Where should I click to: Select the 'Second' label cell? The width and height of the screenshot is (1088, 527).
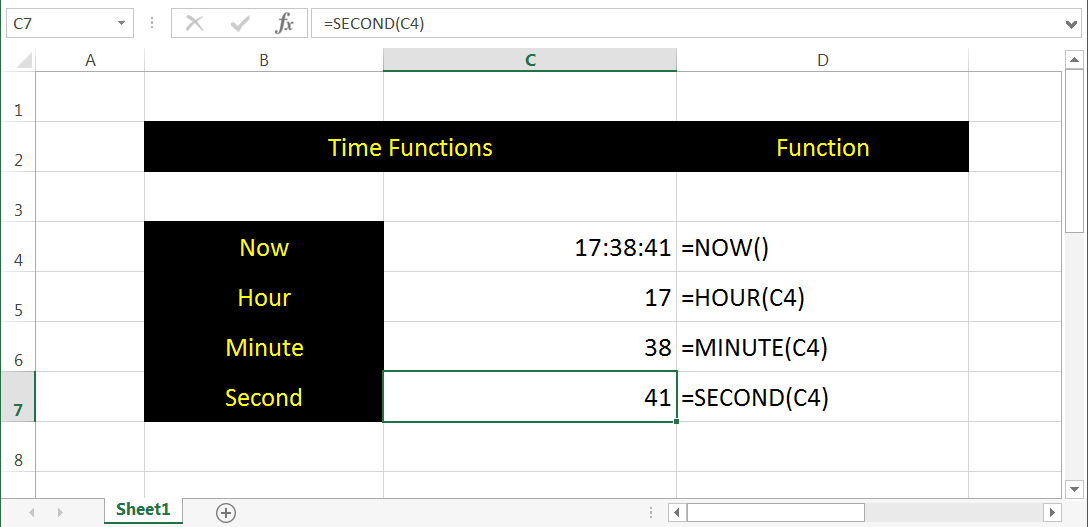pyautogui.click(x=264, y=397)
